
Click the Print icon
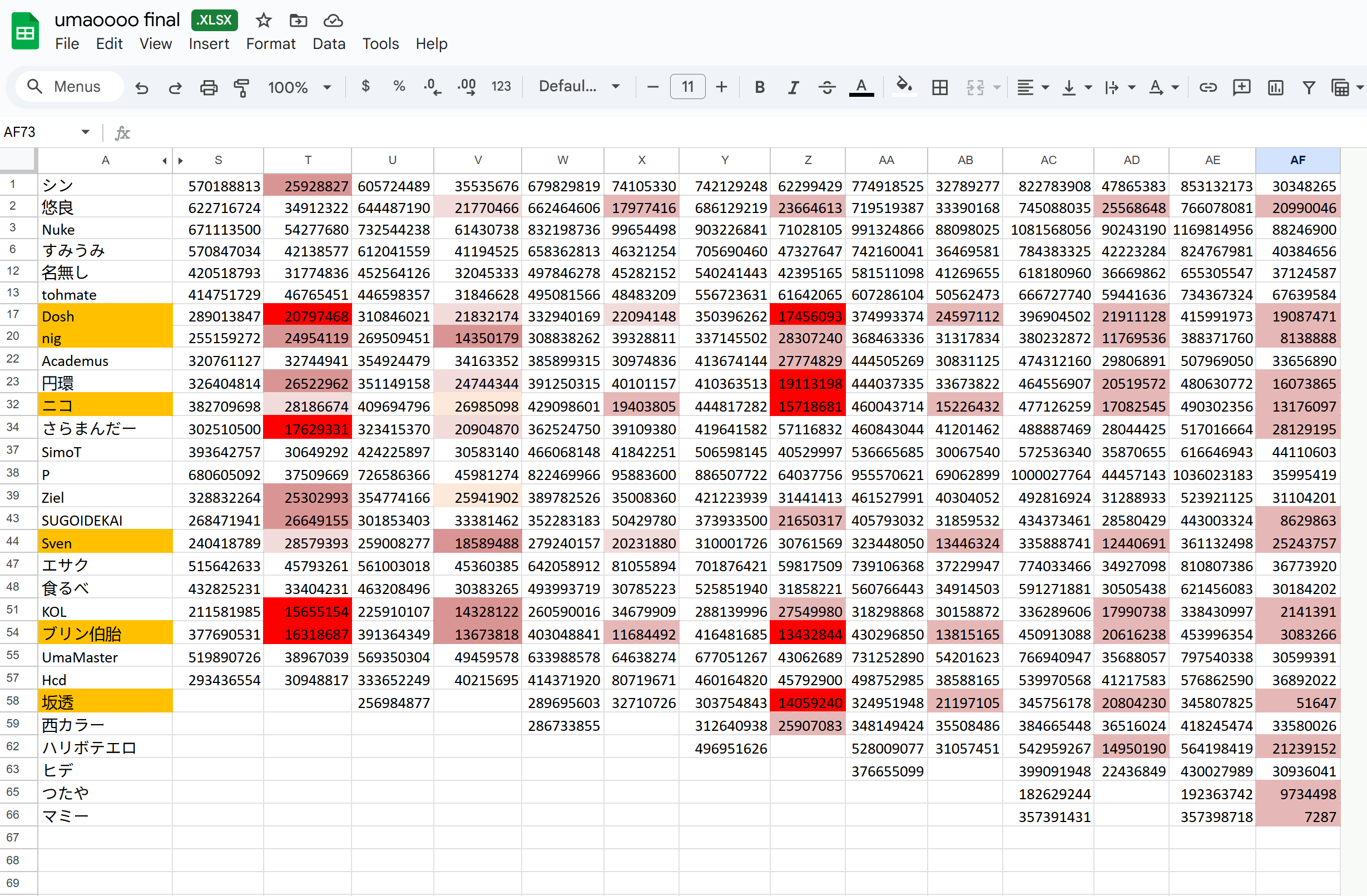209,87
